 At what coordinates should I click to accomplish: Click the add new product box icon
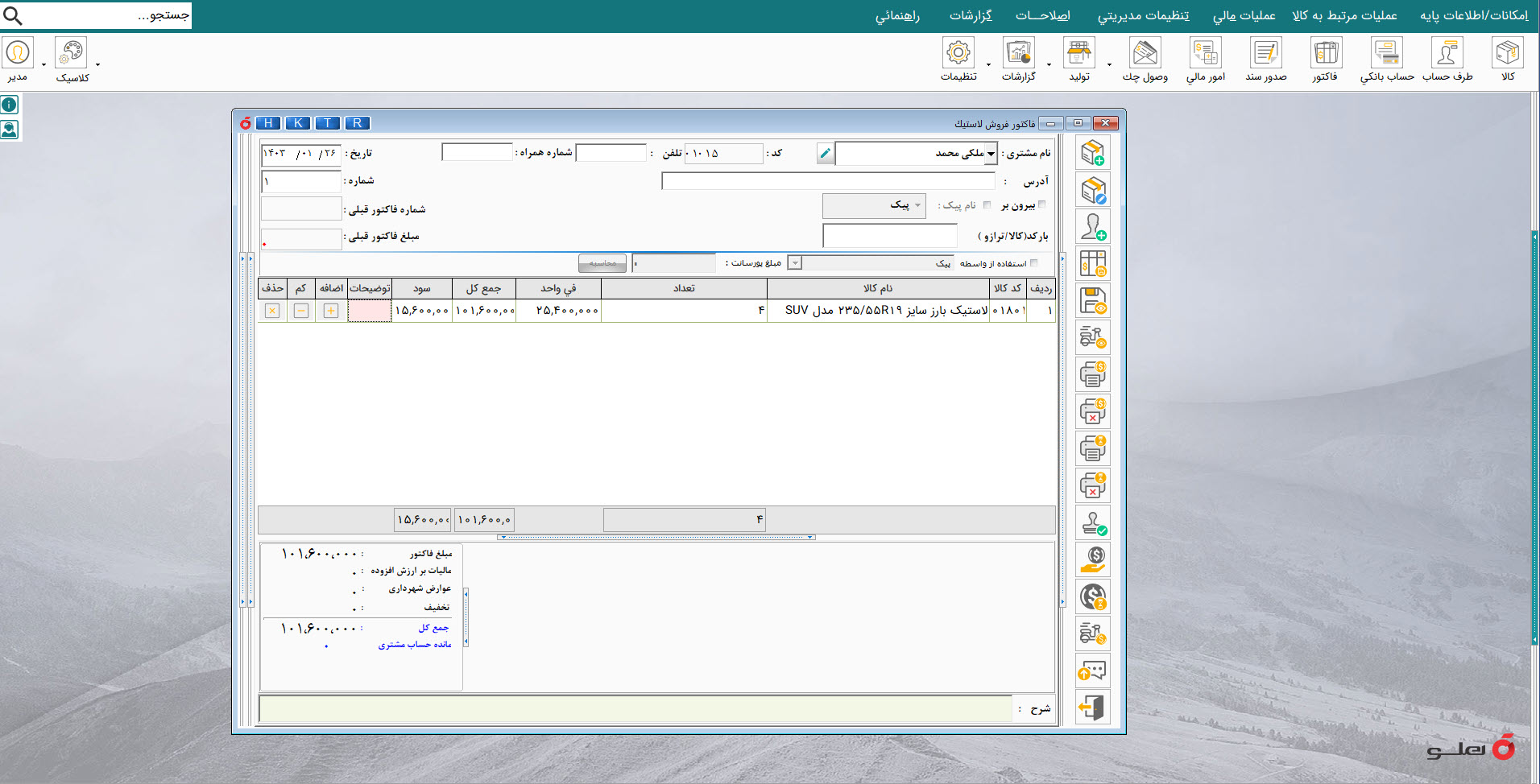coord(1092,153)
